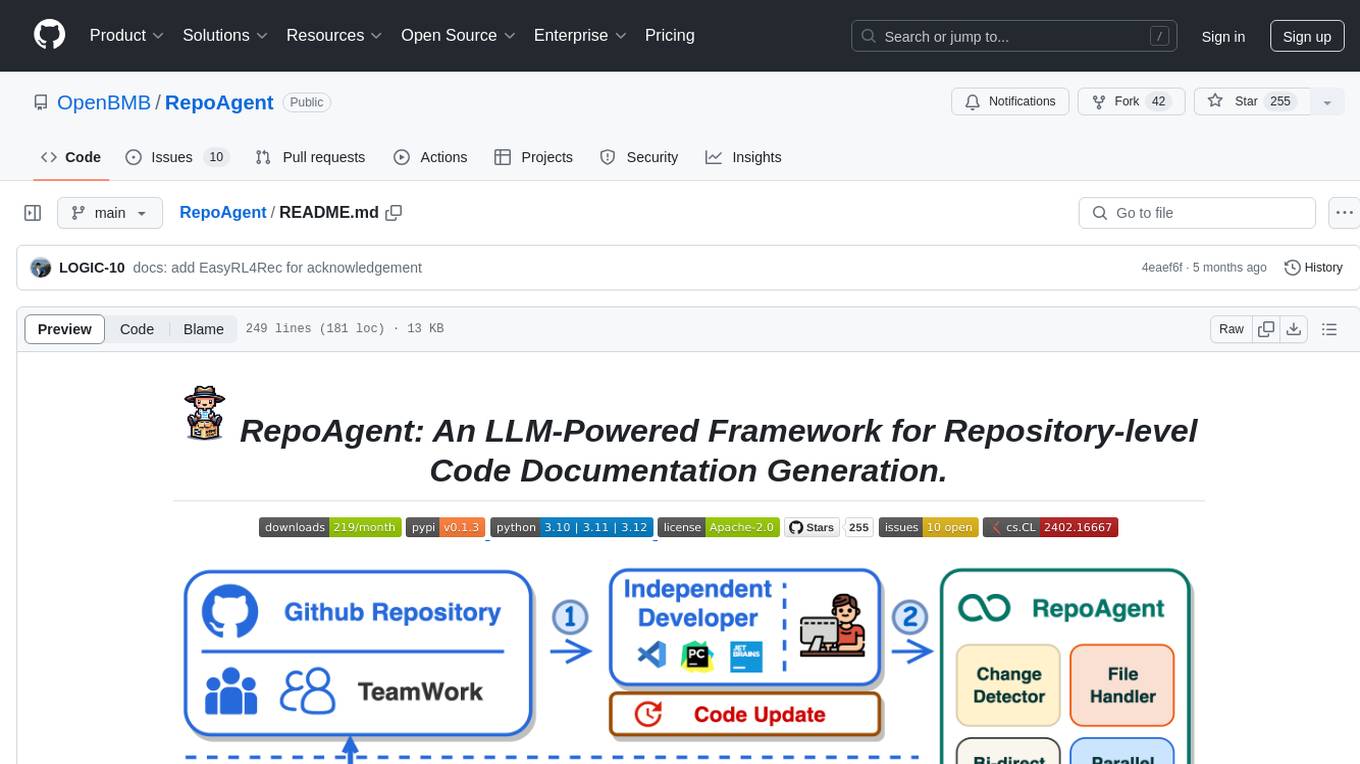Switch to the Projects tab

tap(533, 157)
